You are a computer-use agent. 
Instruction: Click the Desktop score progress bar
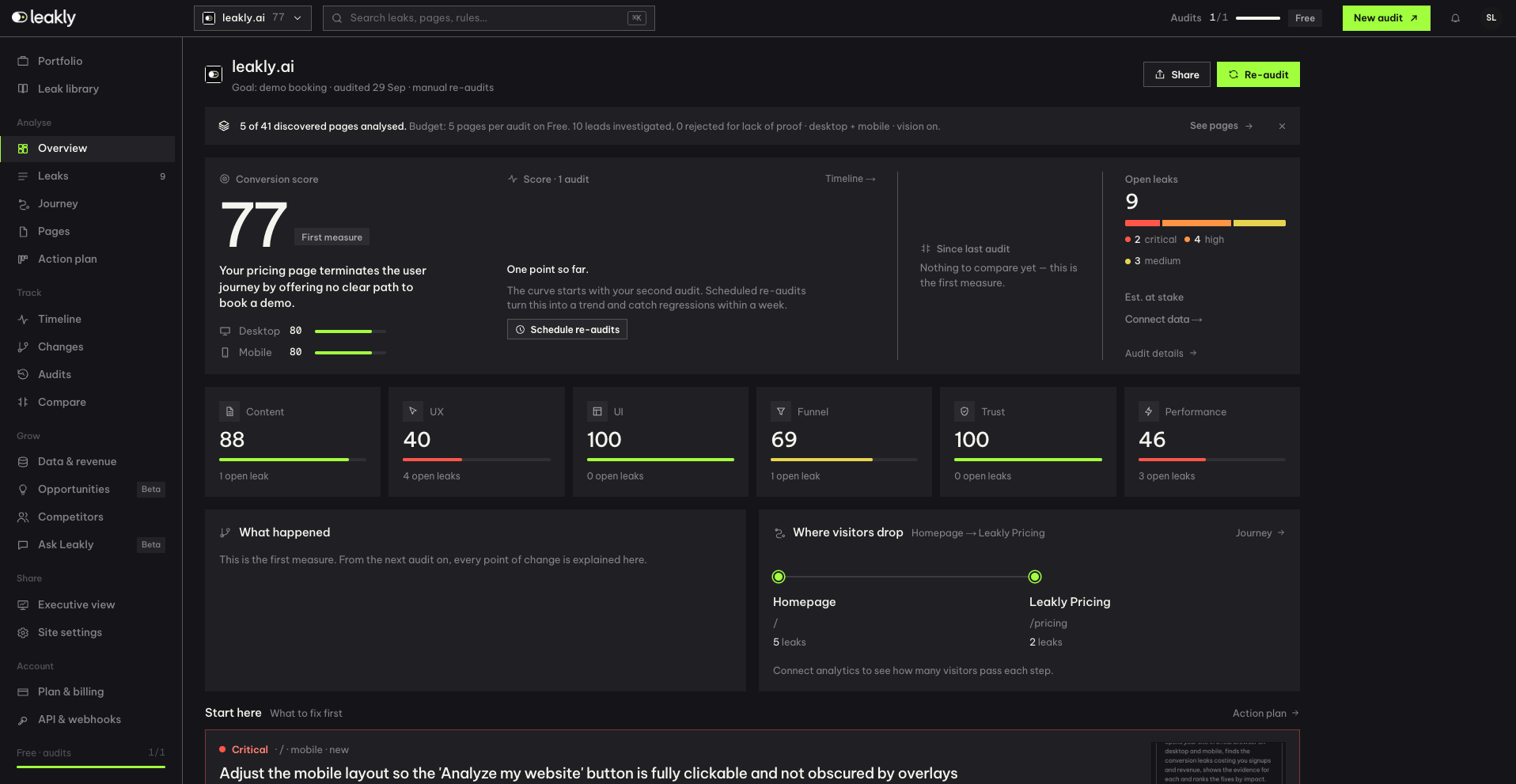coord(351,331)
